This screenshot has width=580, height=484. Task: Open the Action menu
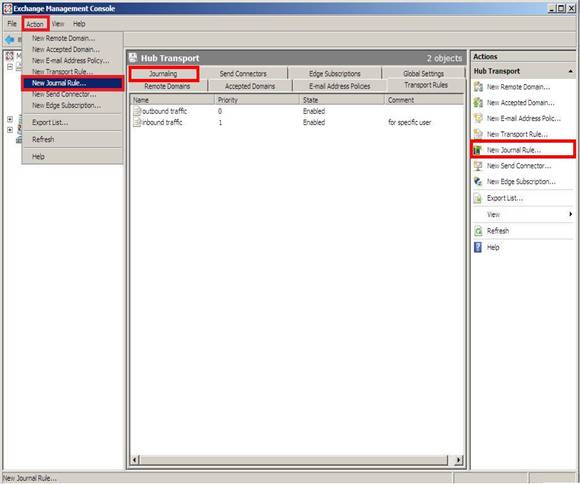point(35,24)
